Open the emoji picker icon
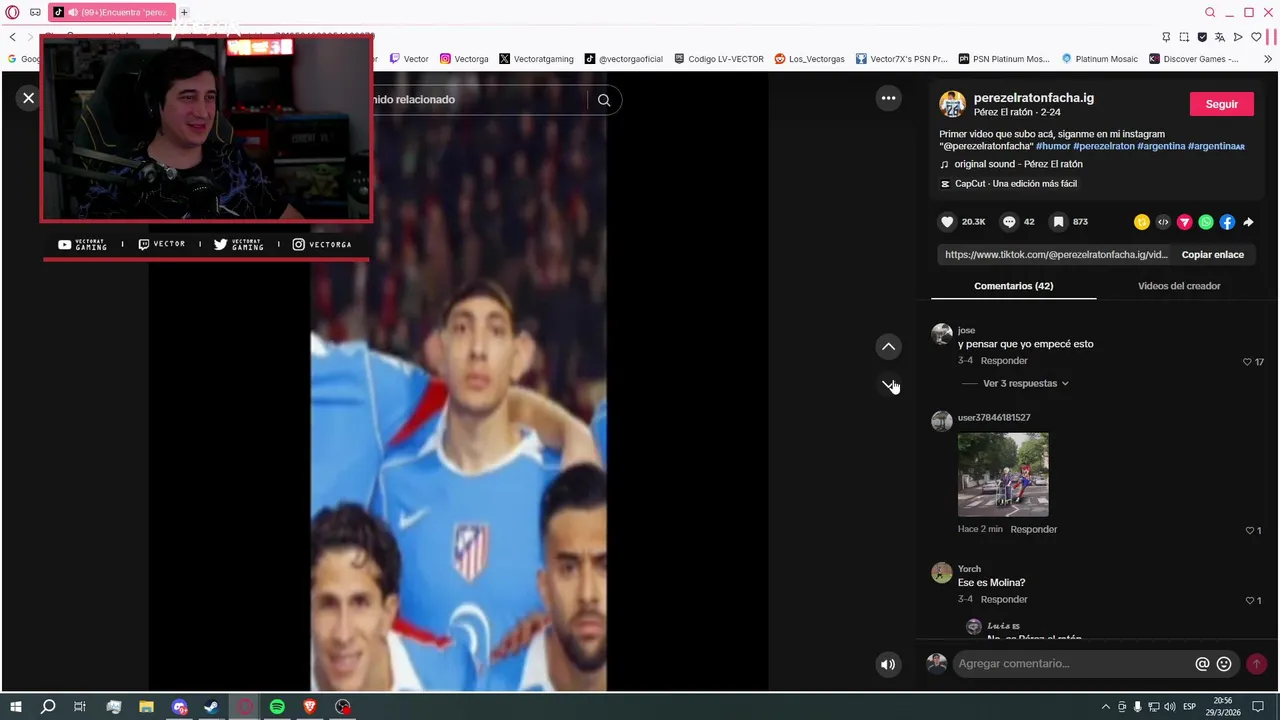The image size is (1280, 720). tap(1224, 664)
